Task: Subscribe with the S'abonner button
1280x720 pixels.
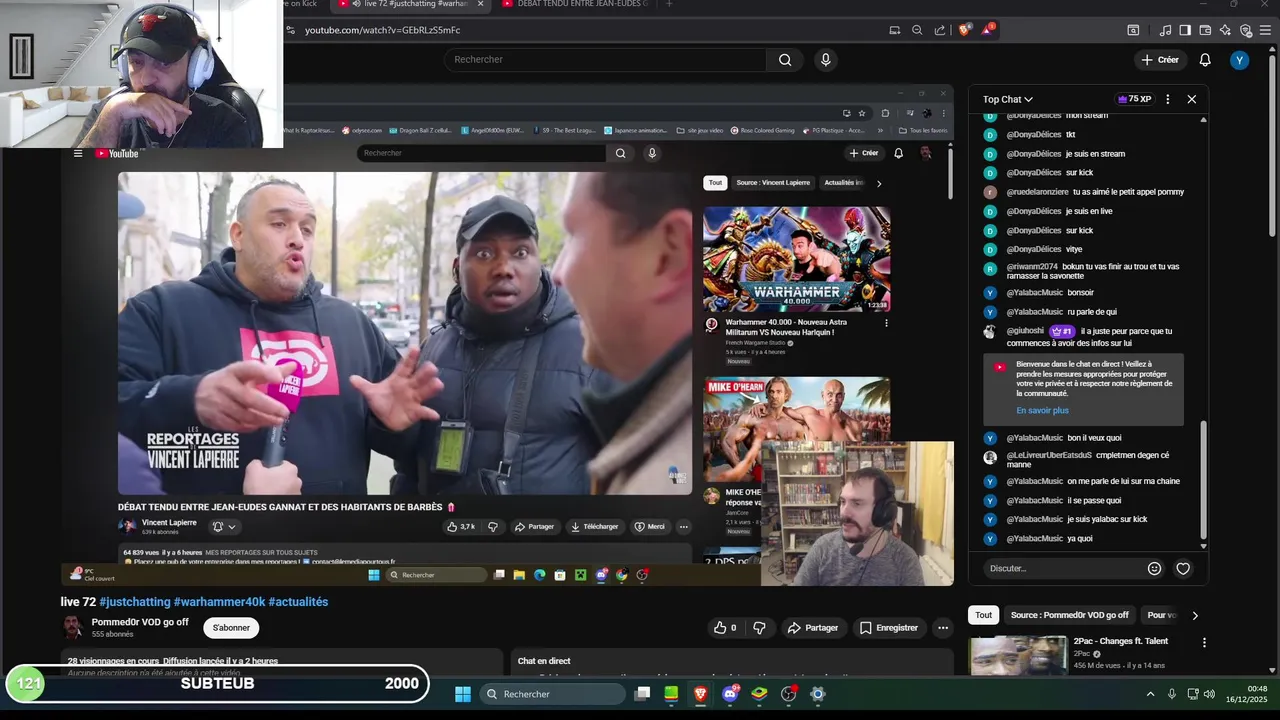Action: pyautogui.click(x=231, y=628)
